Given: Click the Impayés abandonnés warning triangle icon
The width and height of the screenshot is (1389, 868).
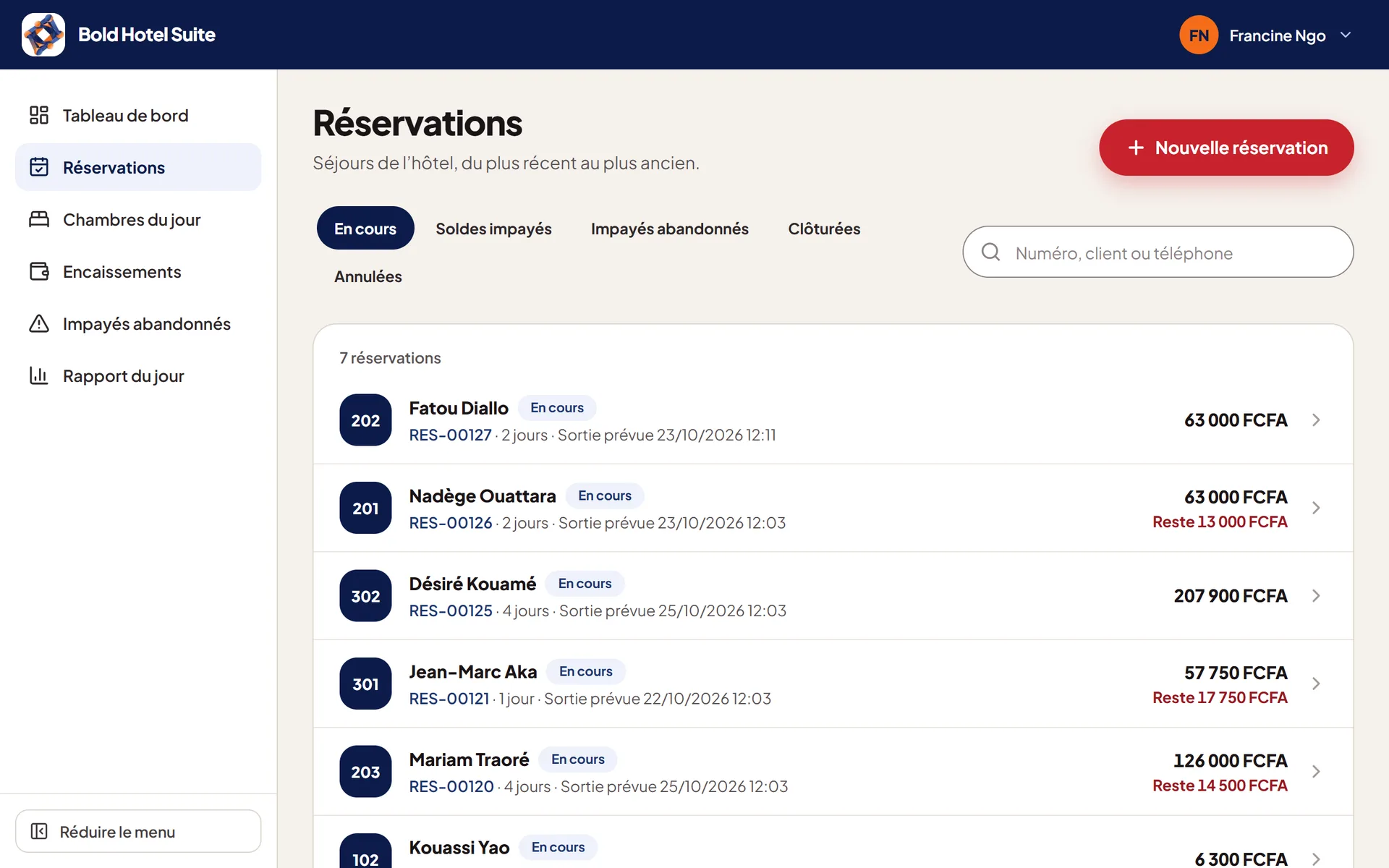Looking at the screenshot, I should (39, 323).
